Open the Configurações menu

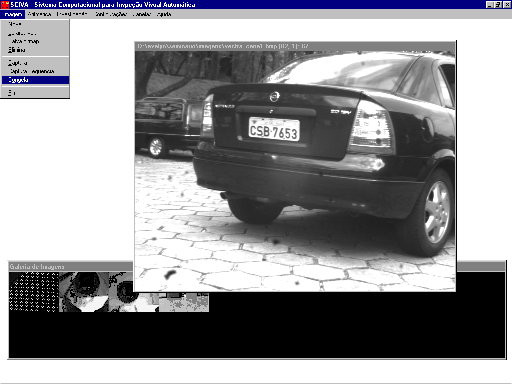point(111,14)
